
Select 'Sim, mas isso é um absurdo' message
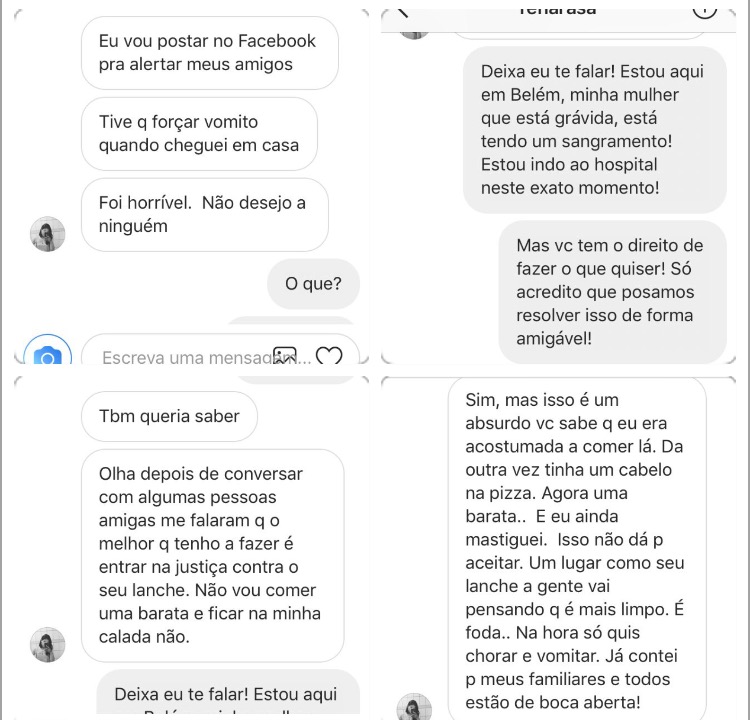577,549
